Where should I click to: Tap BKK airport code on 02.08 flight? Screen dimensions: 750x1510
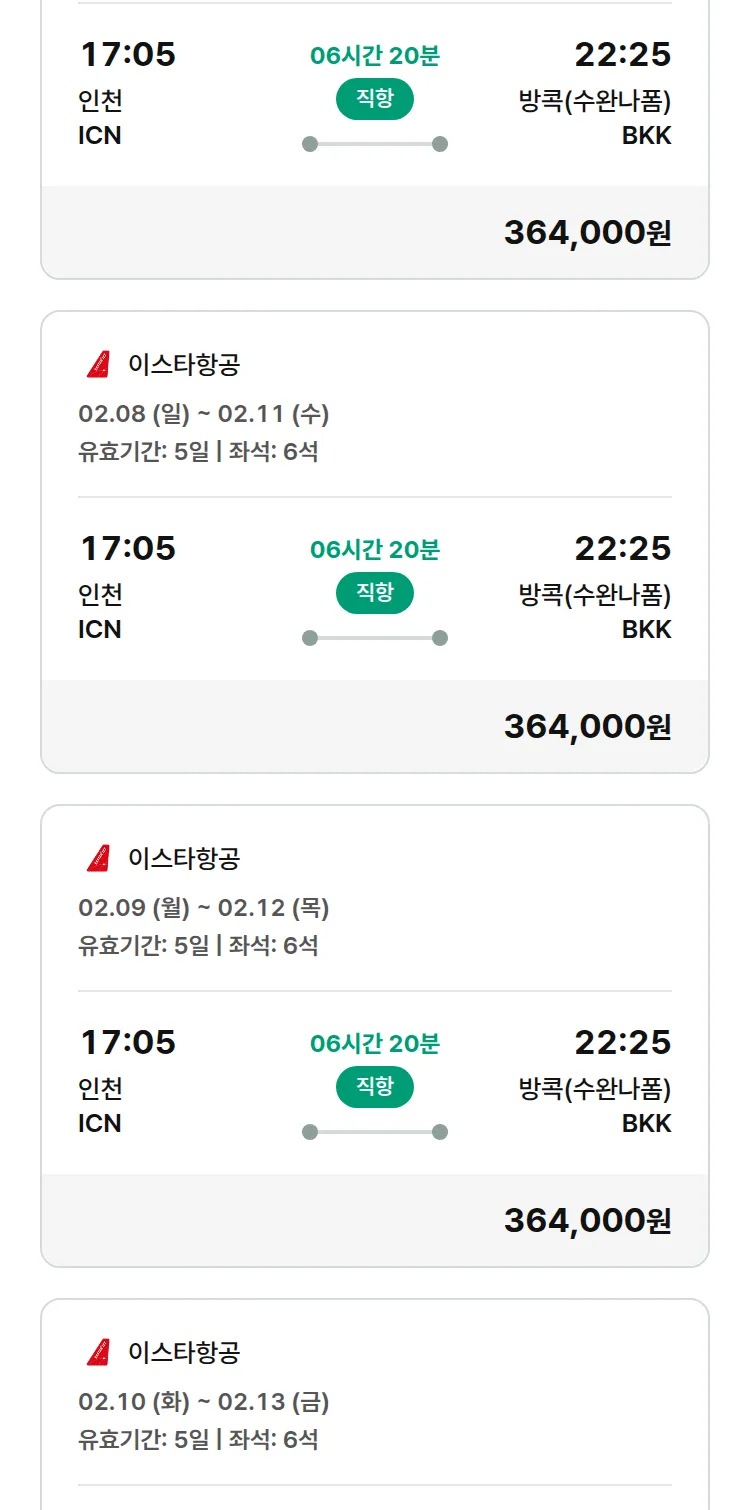[x=646, y=630]
